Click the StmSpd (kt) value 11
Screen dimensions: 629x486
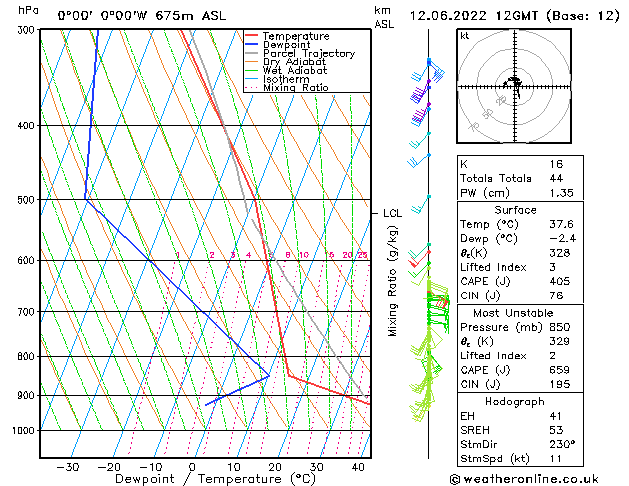coord(555,458)
